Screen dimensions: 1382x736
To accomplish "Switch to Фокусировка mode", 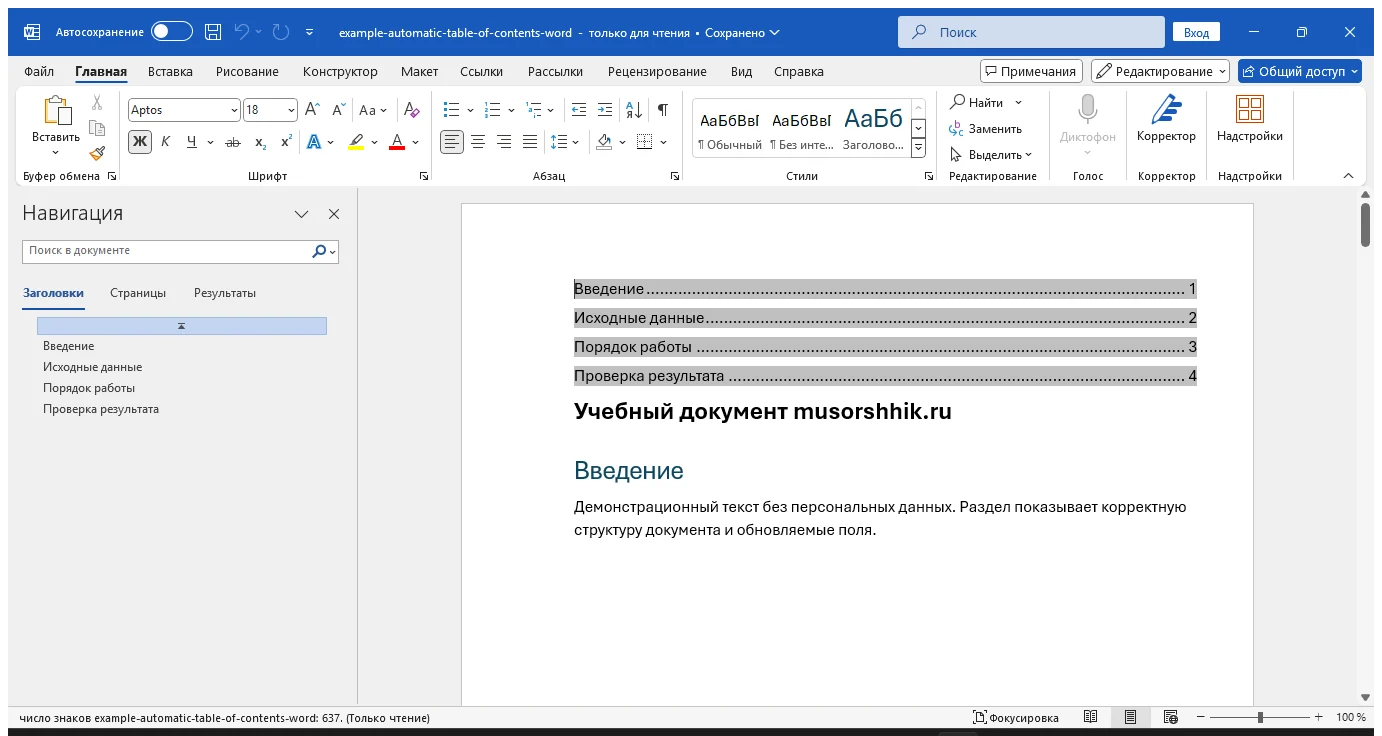I will 1016,717.
